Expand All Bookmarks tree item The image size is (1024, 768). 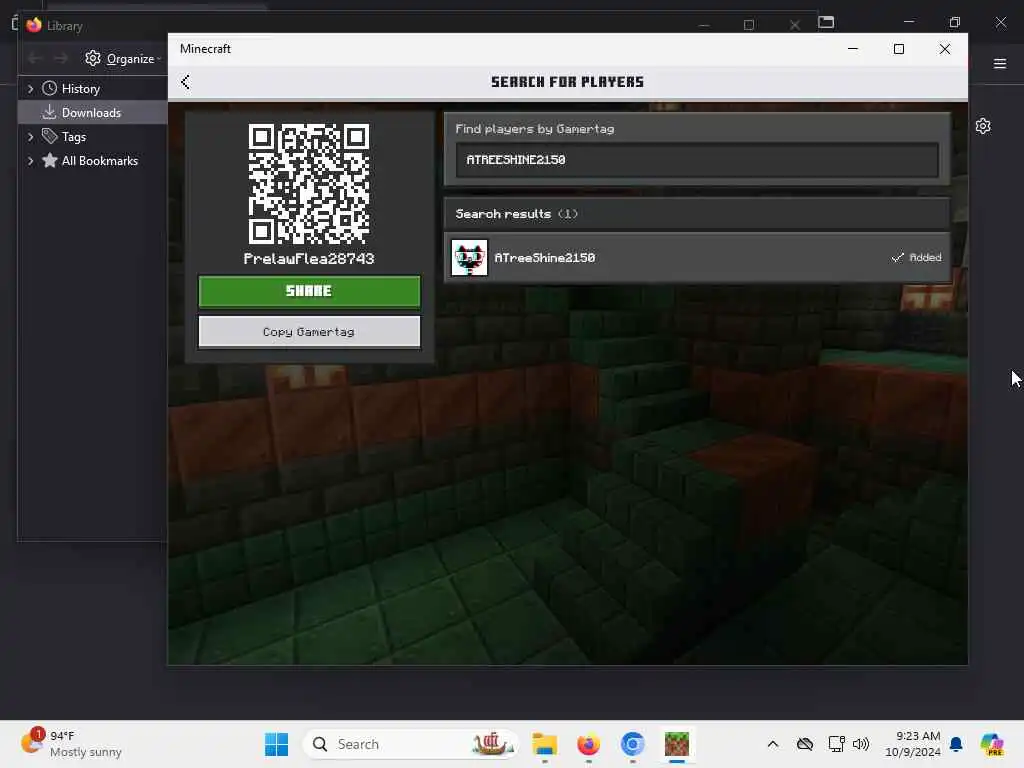pos(30,161)
